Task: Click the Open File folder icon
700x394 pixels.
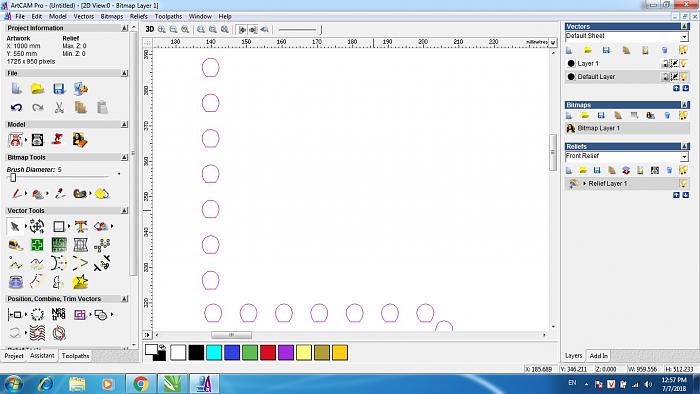Action: 38,88
